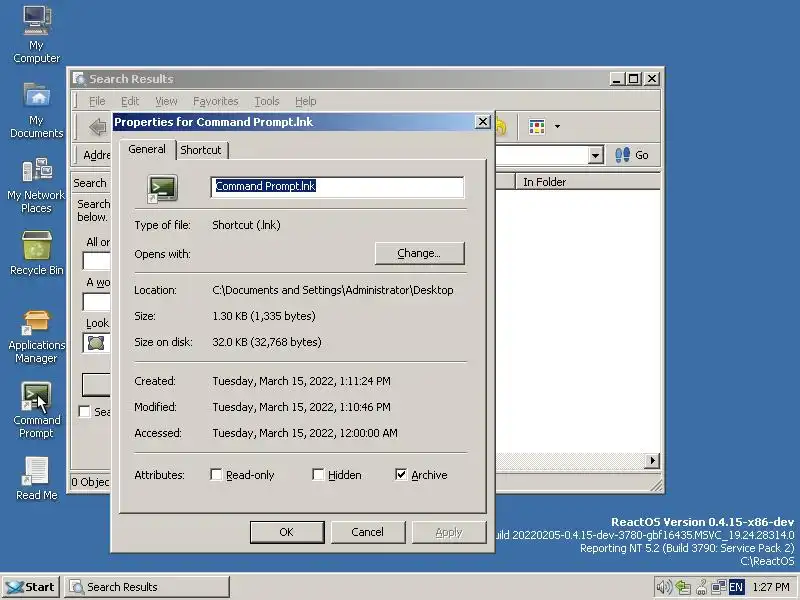The height and width of the screenshot is (600, 800).
Task: Click the taskbar clock showing 1:27 PM
Action: (x=770, y=587)
